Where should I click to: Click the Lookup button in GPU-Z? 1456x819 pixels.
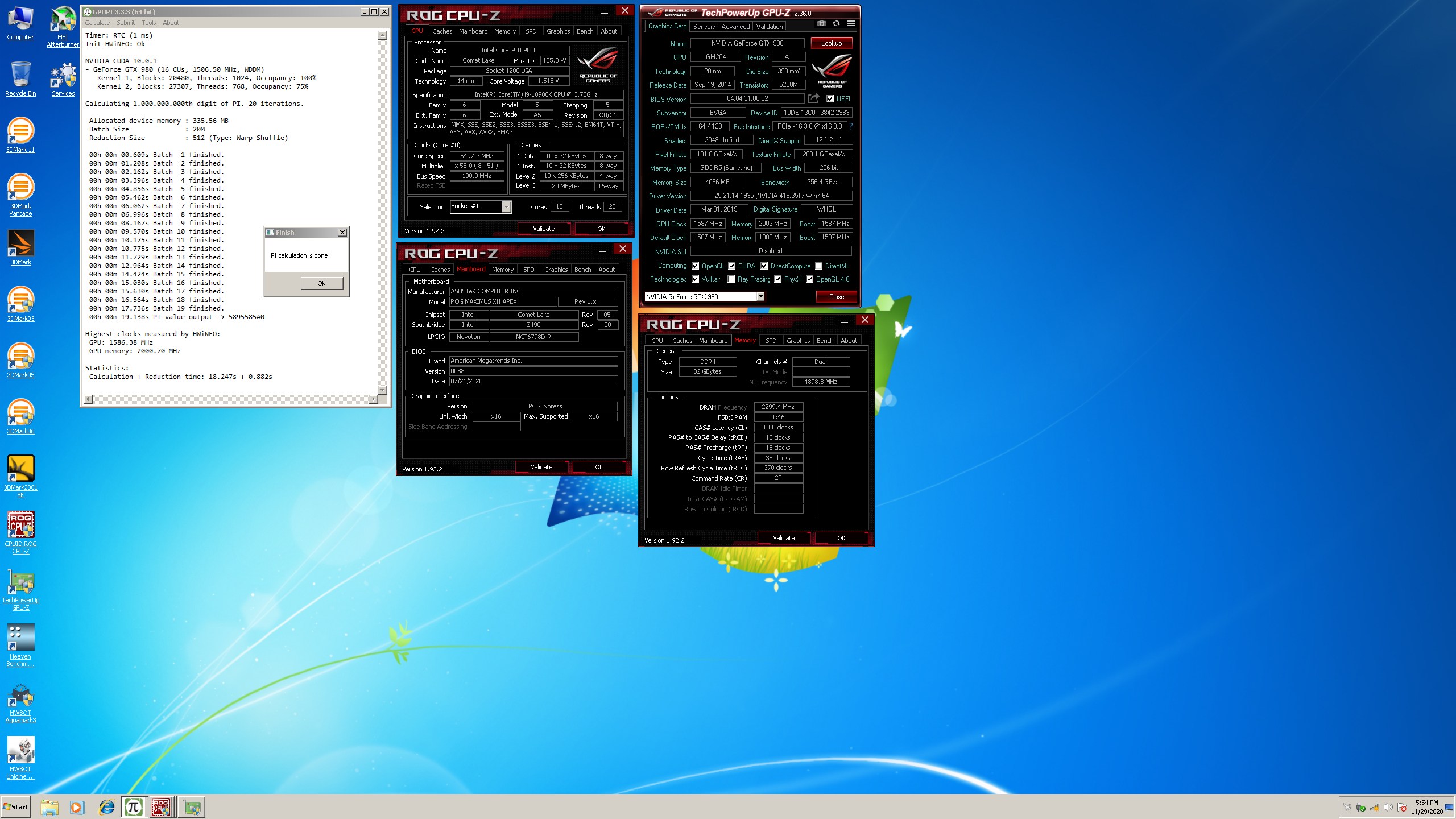coord(831,43)
